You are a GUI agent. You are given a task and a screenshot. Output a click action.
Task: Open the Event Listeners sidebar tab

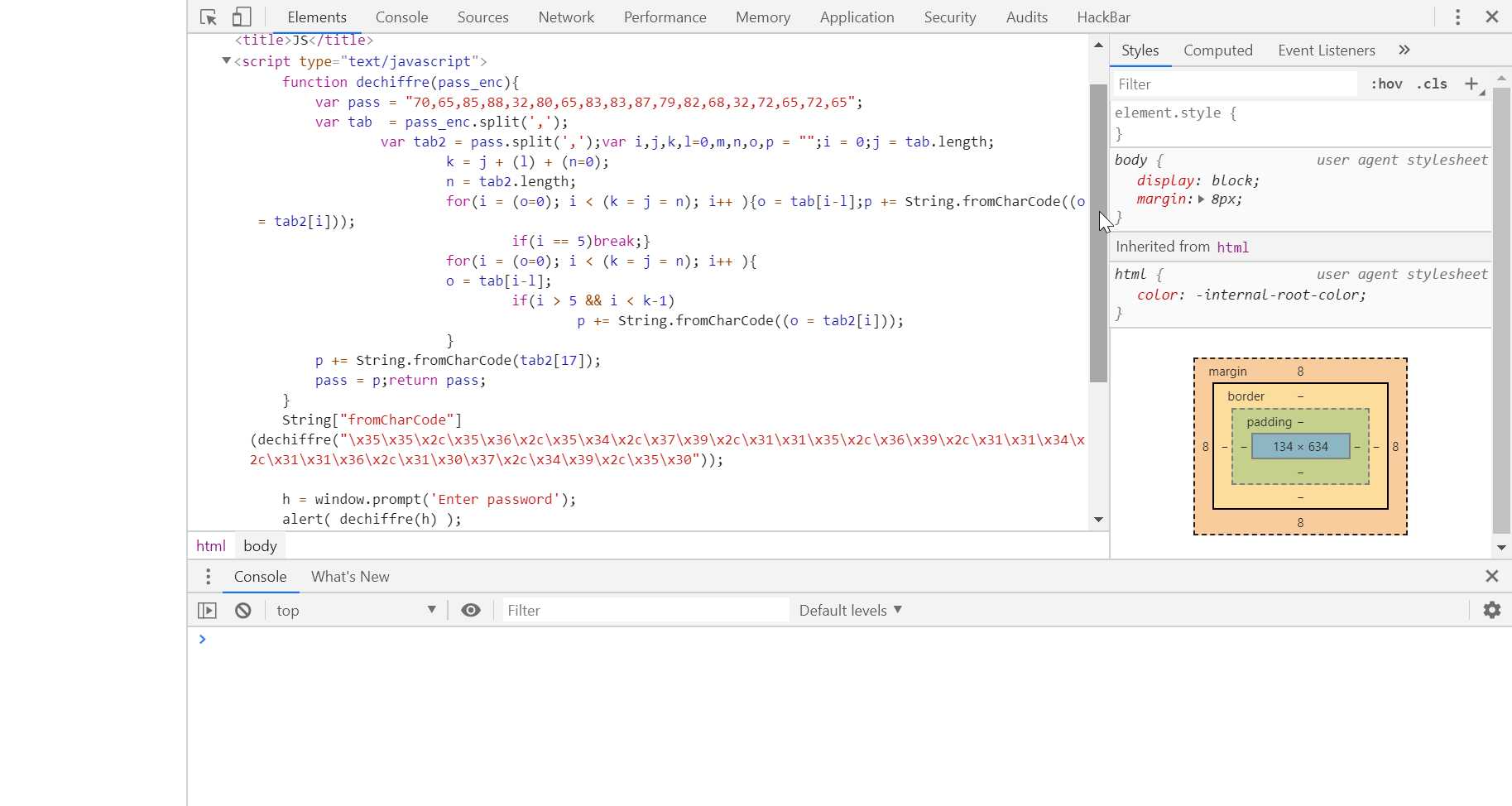pyautogui.click(x=1326, y=50)
